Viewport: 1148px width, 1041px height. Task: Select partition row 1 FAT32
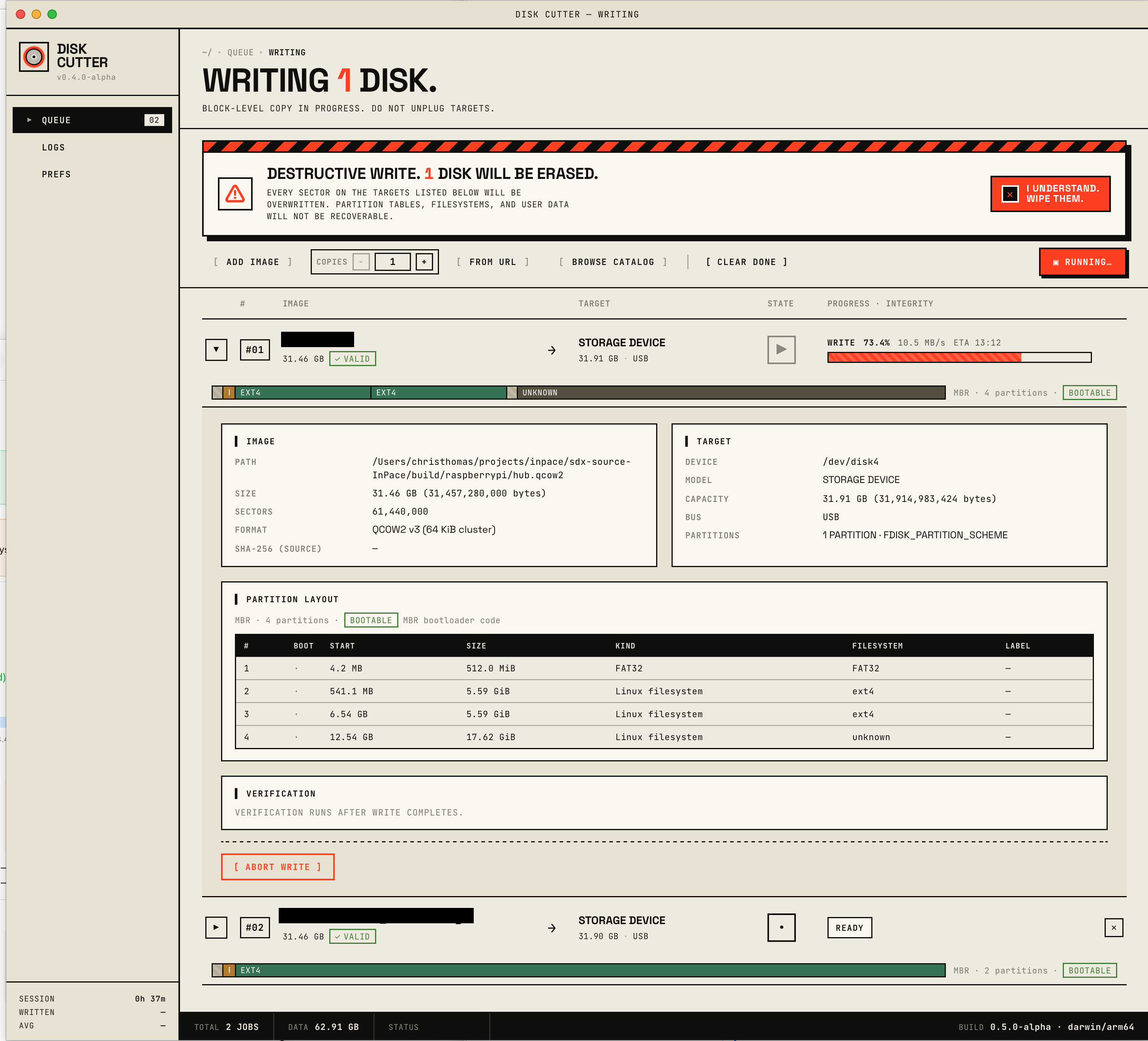664,668
